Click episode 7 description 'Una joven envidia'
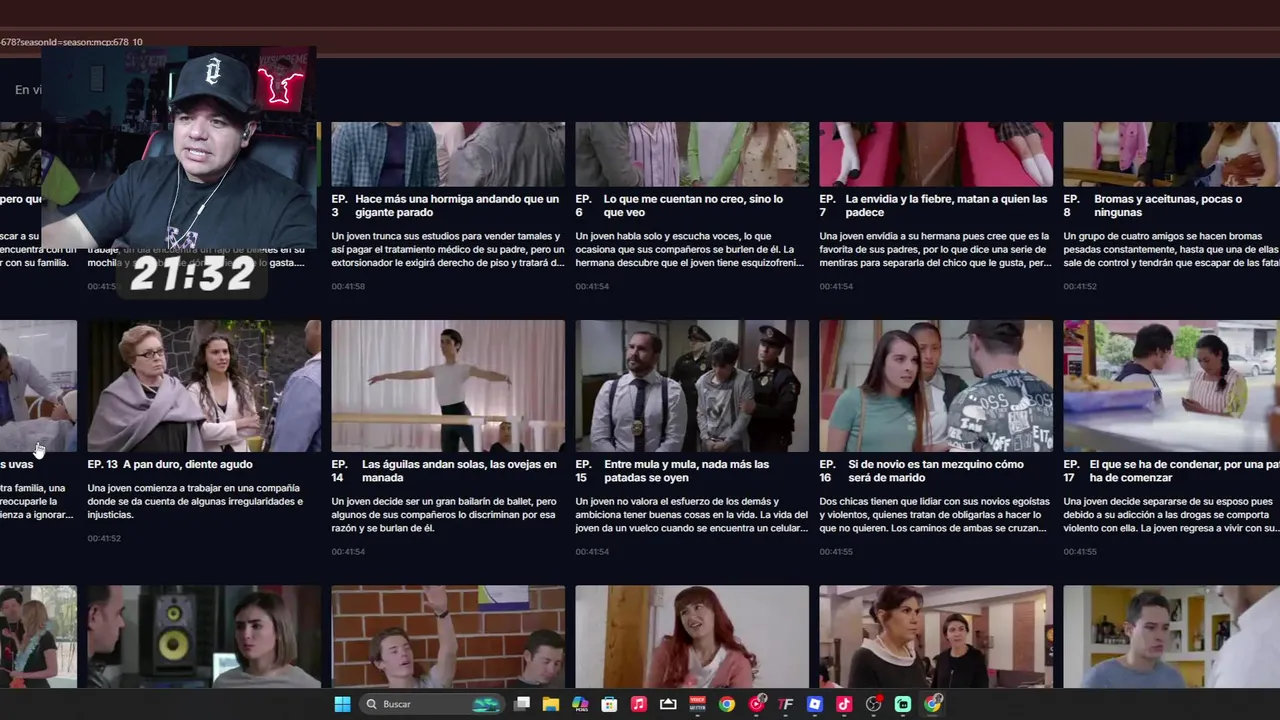Viewport: 1280px width, 720px height. click(935, 250)
